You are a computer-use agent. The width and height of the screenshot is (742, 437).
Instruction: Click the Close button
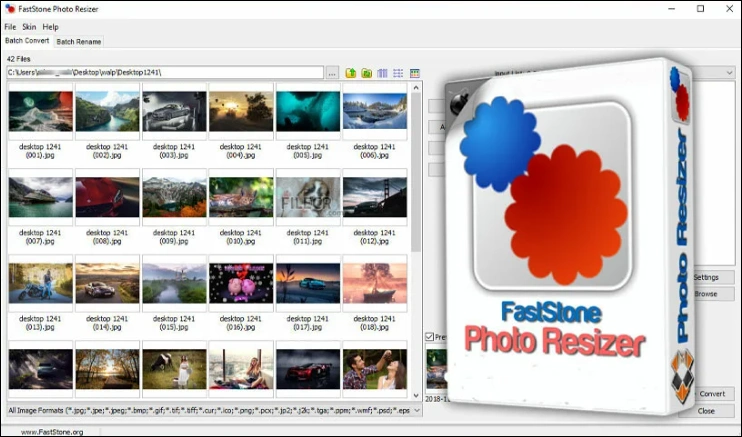click(x=706, y=410)
